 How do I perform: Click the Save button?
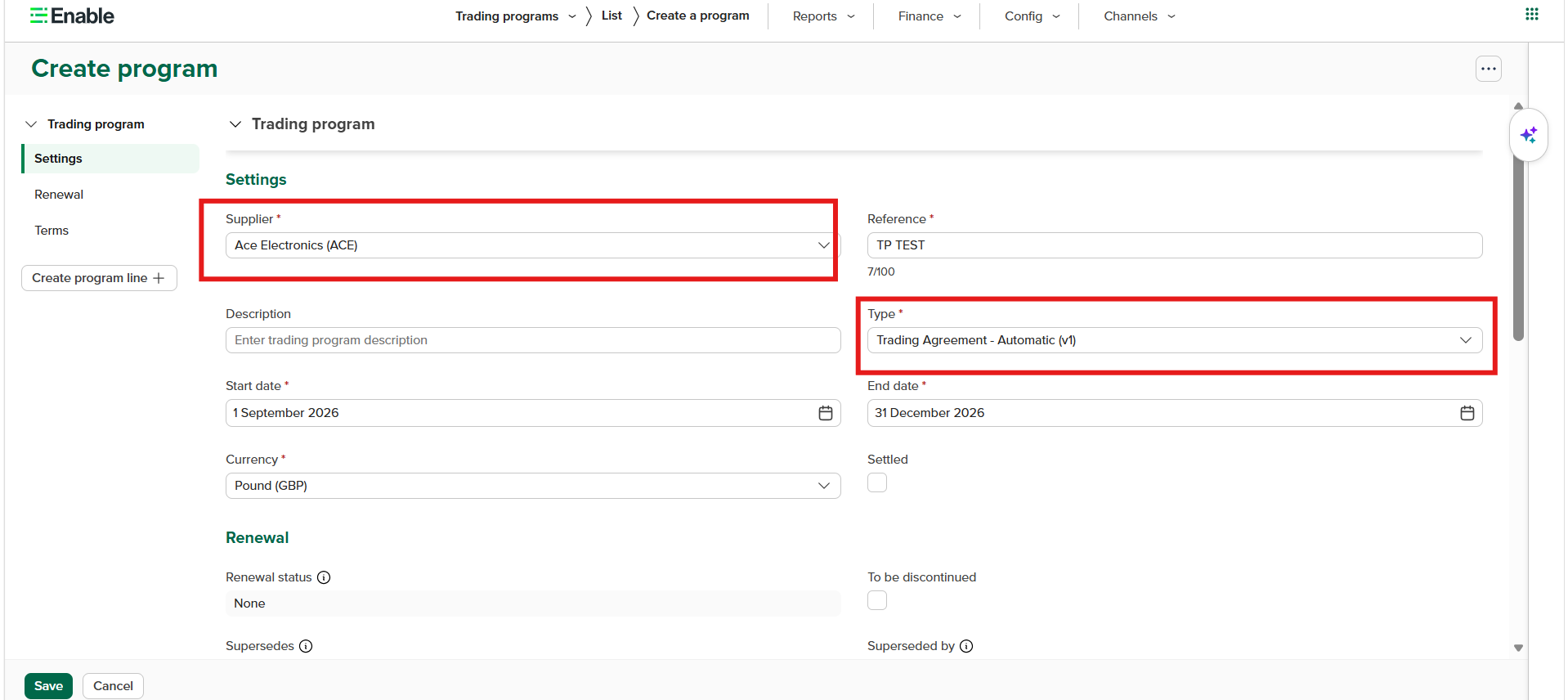[x=48, y=686]
